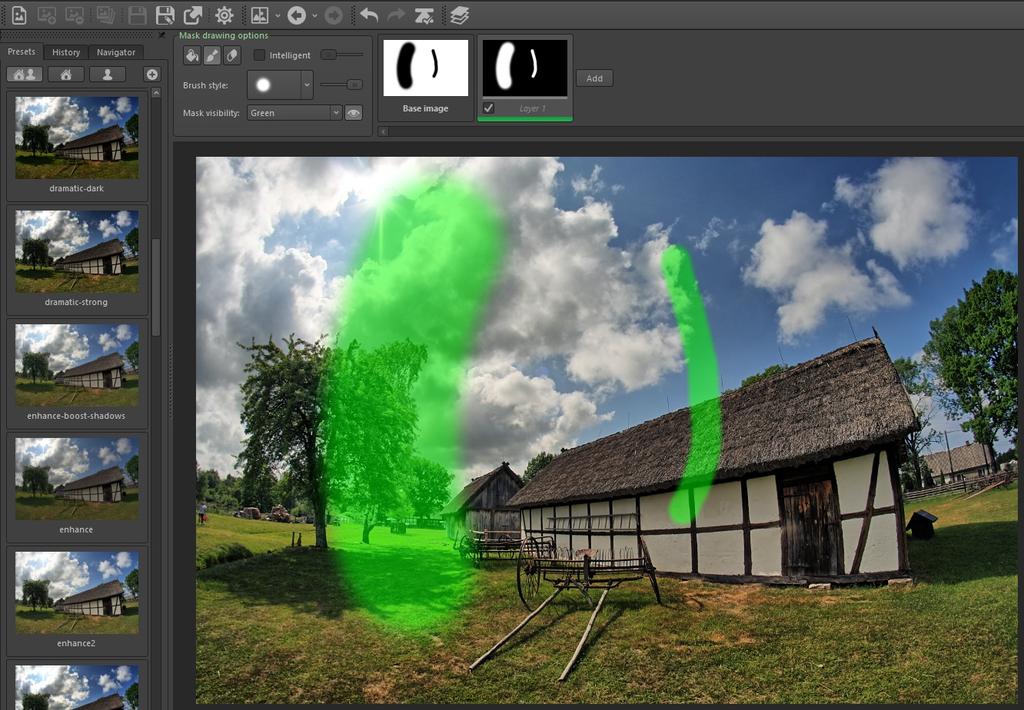Screen dimensions: 1024x710
Task: Pin or detach presets panel icon
Action: click(162, 35)
